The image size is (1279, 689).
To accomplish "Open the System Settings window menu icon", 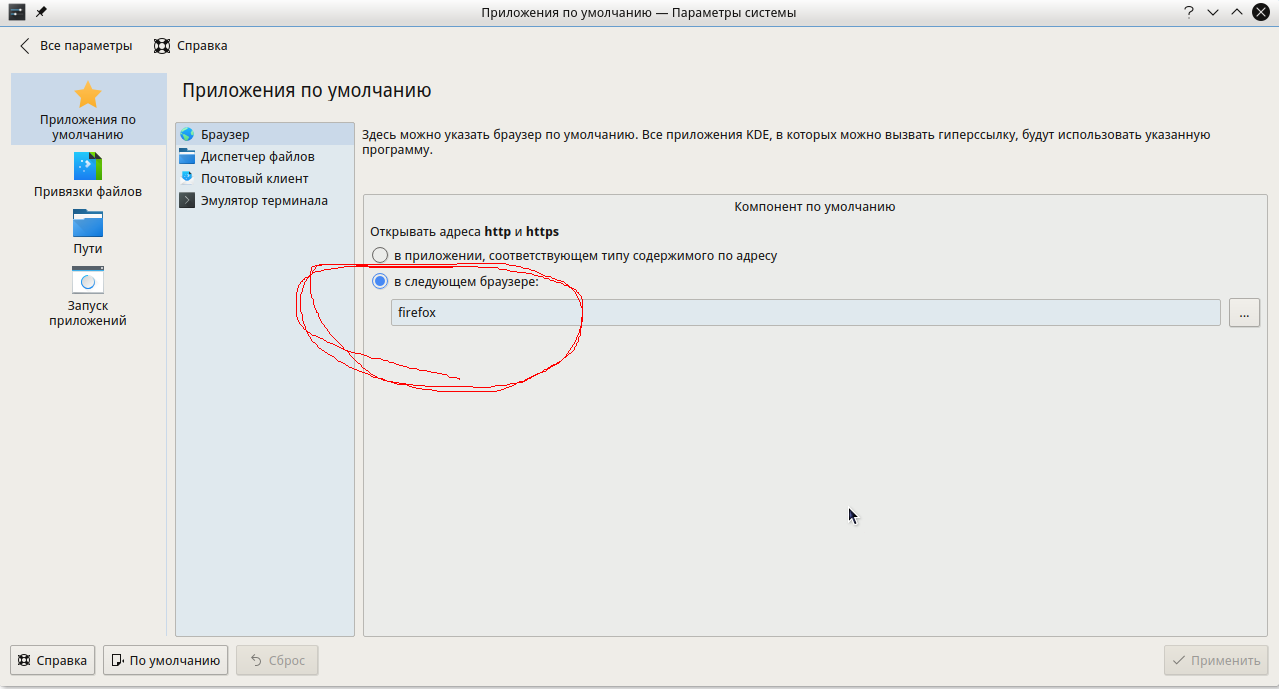I will (x=17, y=13).
